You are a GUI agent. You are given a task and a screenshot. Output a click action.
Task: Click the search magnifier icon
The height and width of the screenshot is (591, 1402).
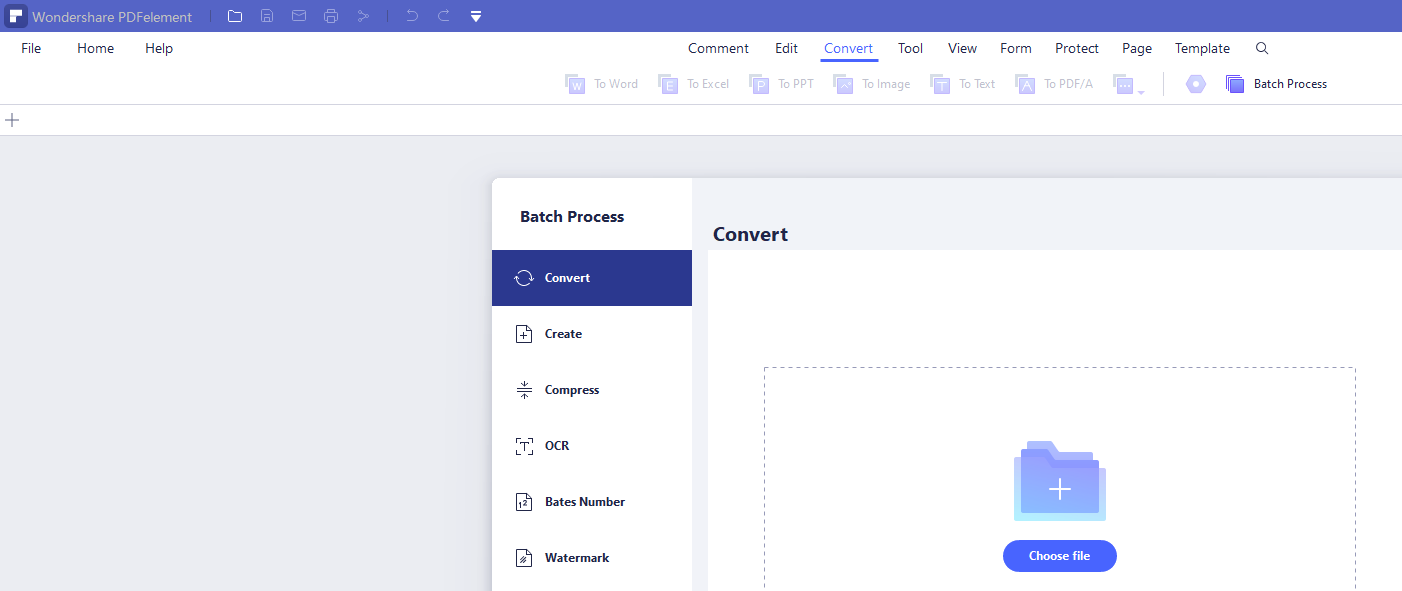click(1262, 48)
